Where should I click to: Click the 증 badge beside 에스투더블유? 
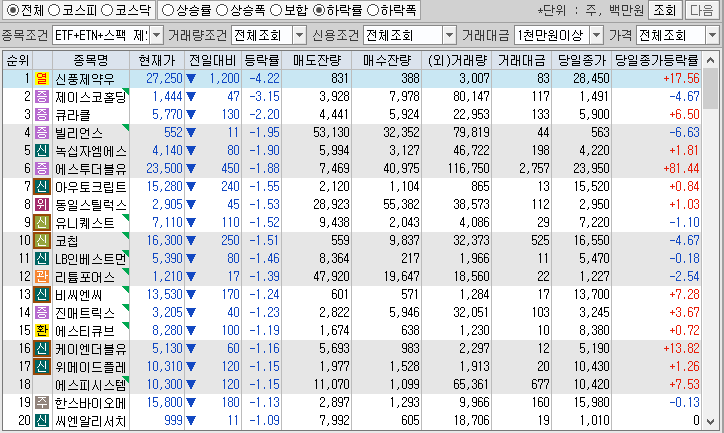pos(42,168)
